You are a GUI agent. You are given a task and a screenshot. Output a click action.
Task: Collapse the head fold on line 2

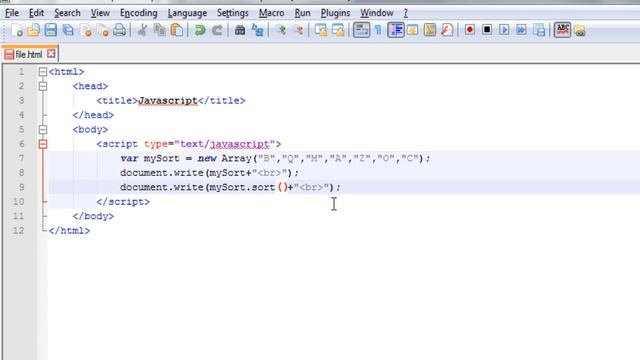(42, 86)
